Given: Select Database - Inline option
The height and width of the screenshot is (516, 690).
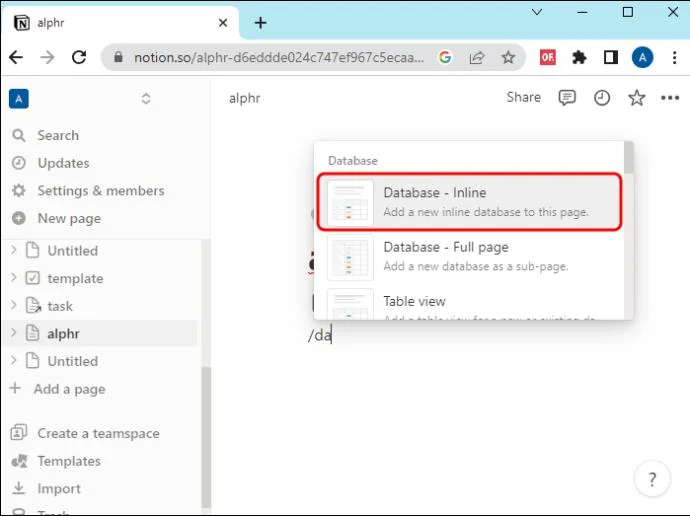Looking at the screenshot, I should pos(469,202).
